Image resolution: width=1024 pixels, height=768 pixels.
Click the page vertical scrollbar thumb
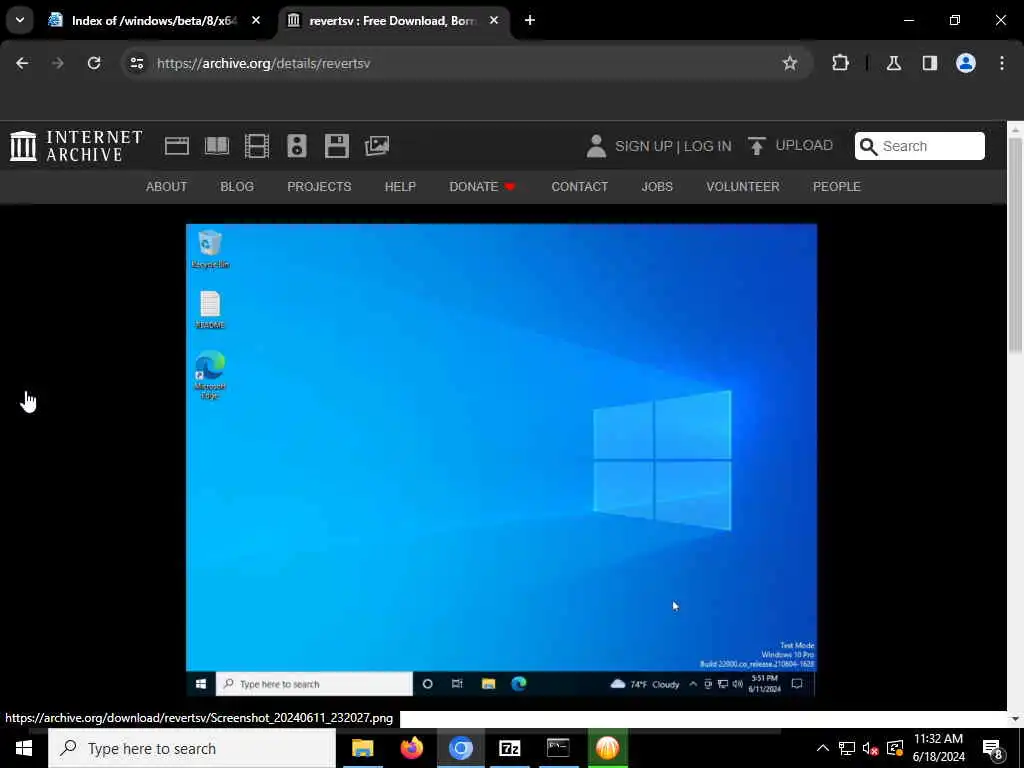point(1015,245)
